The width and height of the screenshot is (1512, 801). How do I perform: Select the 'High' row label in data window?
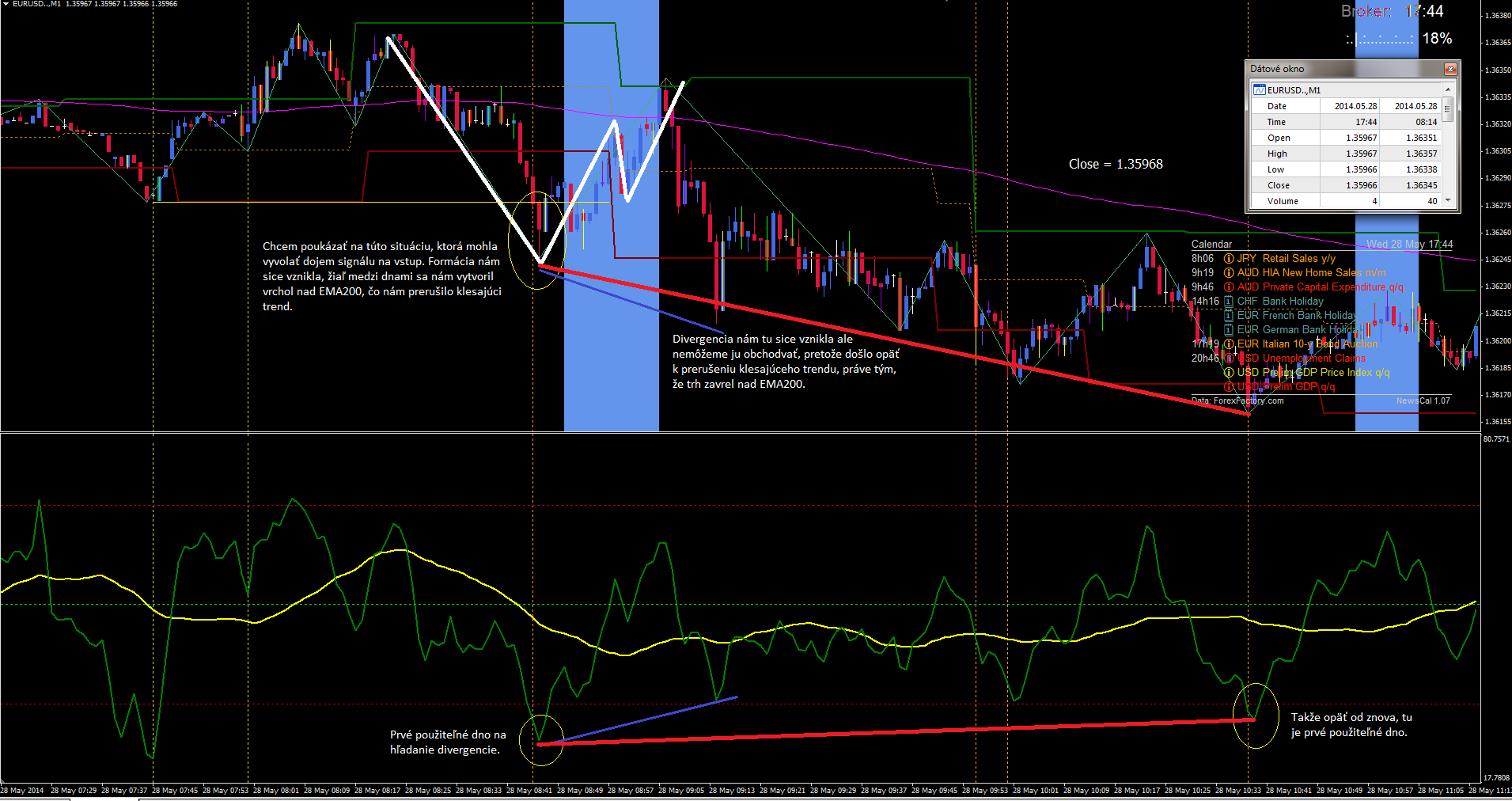pyautogui.click(x=1277, y=154)
